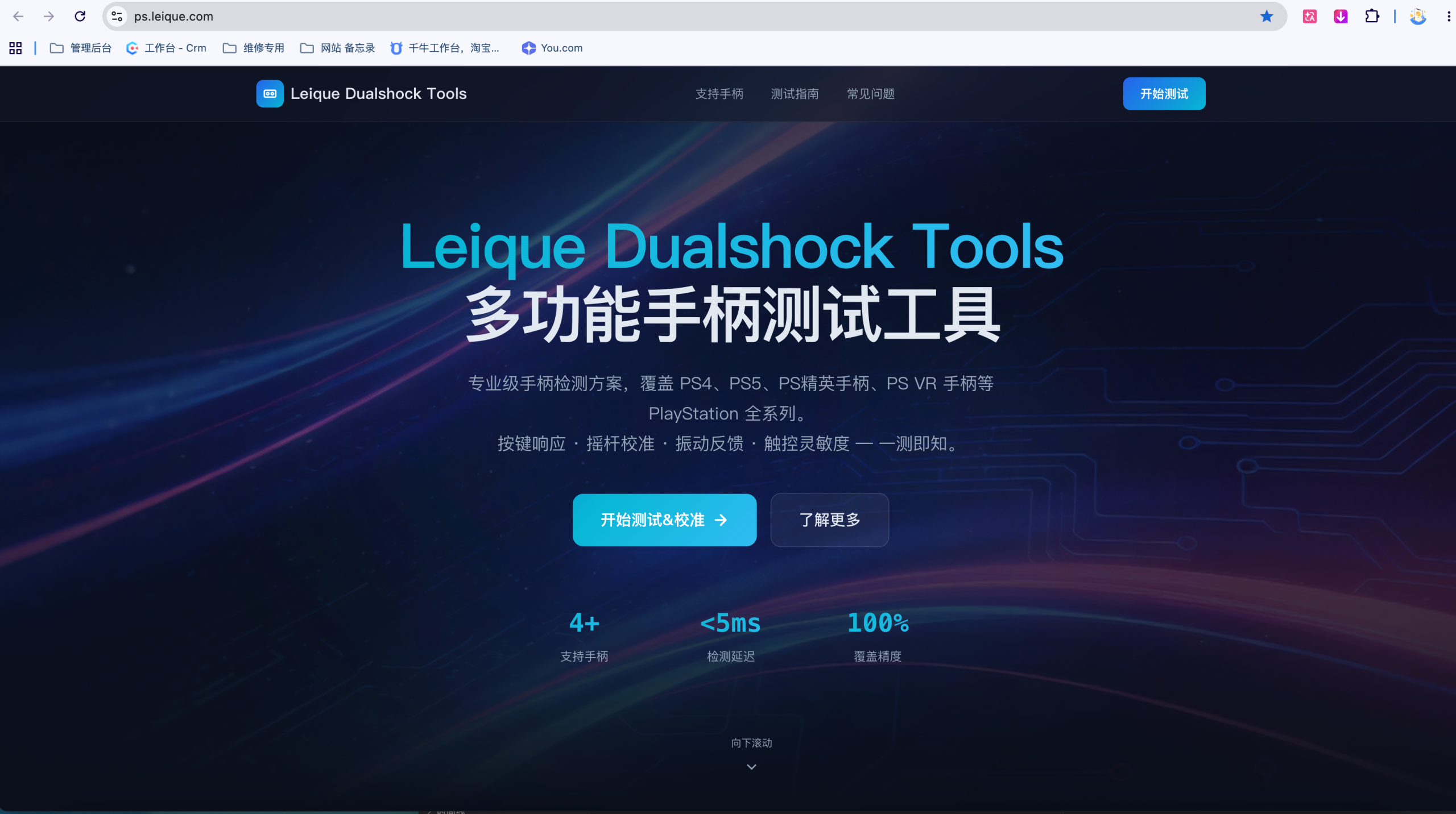Click 了解更多 button
This screenshot has height=814, width=1456.
pyautogui.click(x=830, y=520)
